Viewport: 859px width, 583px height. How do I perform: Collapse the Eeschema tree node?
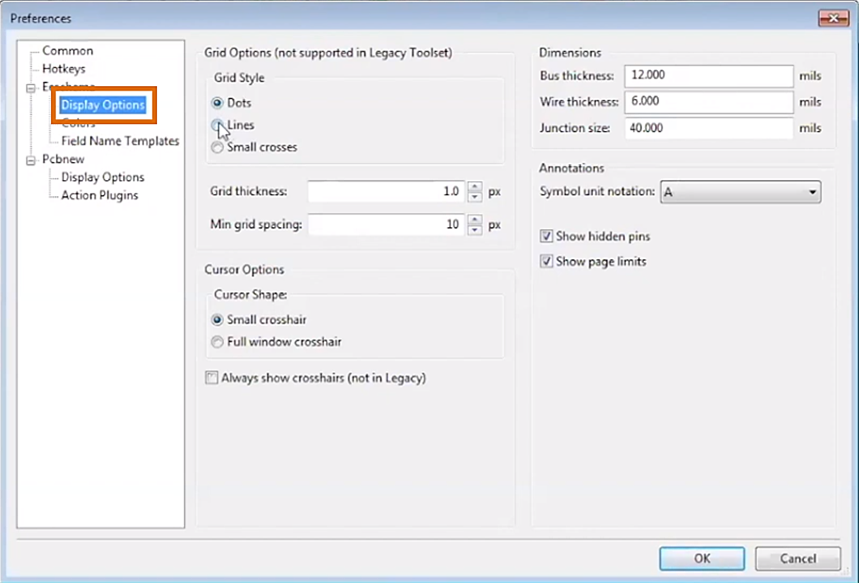(x=31, y=88)
